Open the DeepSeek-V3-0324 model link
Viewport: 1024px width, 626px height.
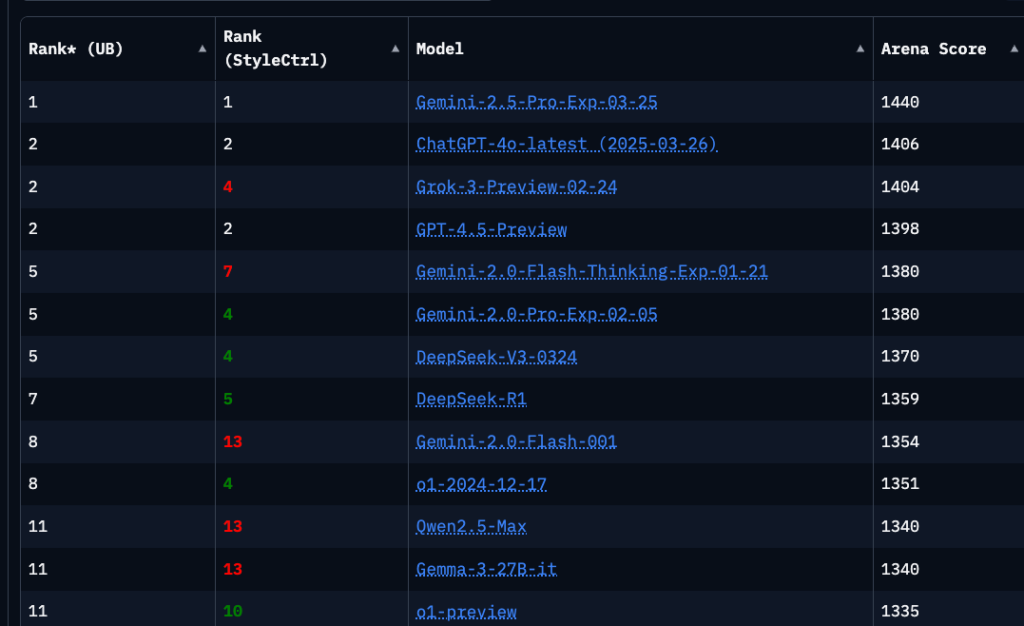(496, 356)
